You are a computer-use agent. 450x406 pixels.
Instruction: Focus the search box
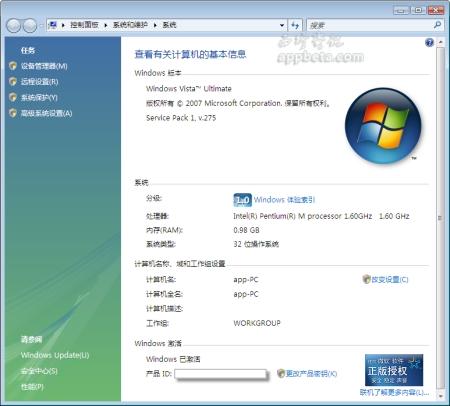pos(370,25)
